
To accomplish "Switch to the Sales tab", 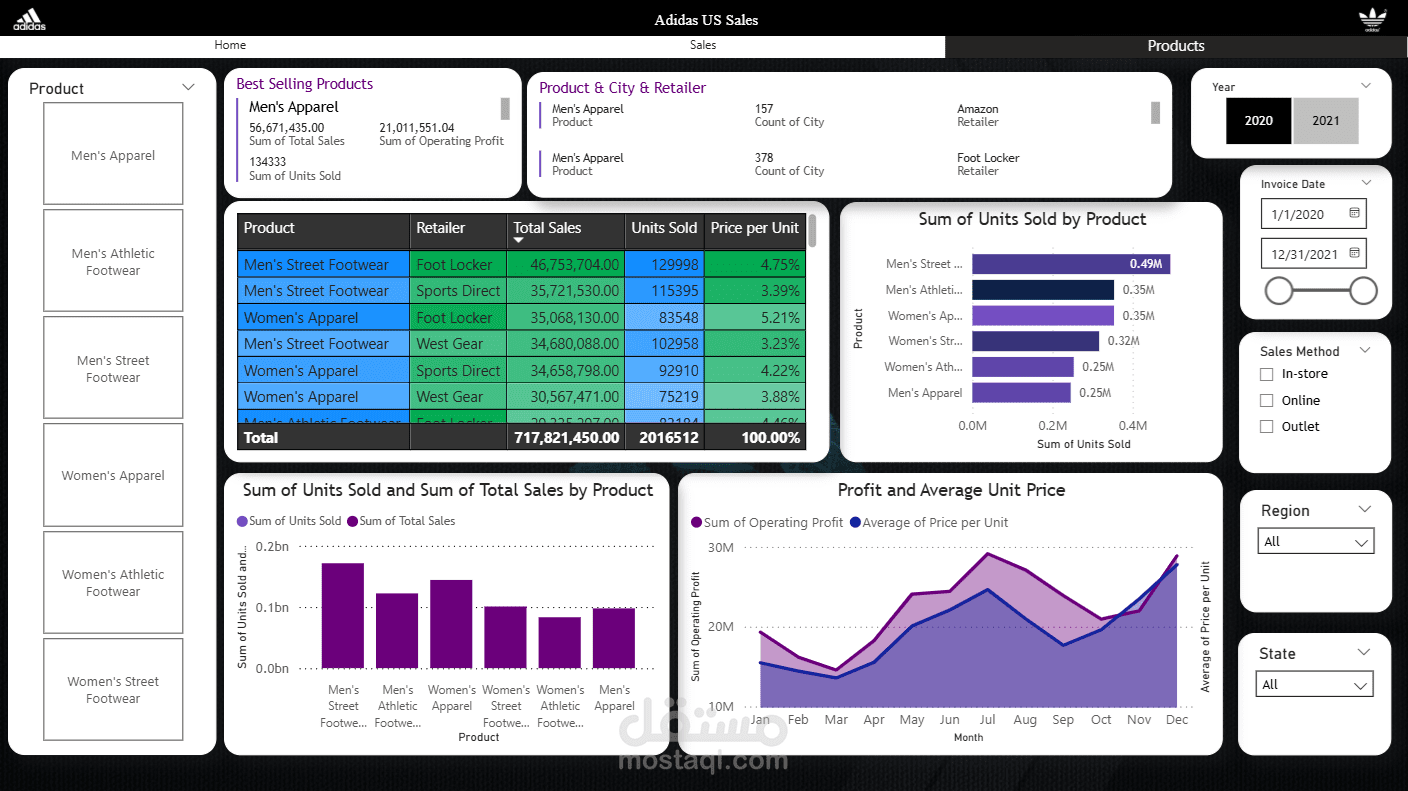I will click(703, 45).
